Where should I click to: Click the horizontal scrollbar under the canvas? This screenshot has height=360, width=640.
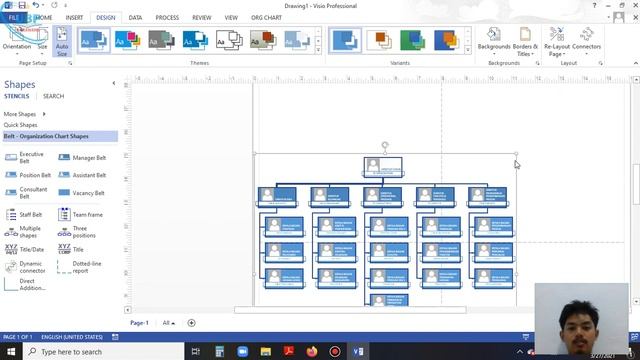tap(350, 310)
